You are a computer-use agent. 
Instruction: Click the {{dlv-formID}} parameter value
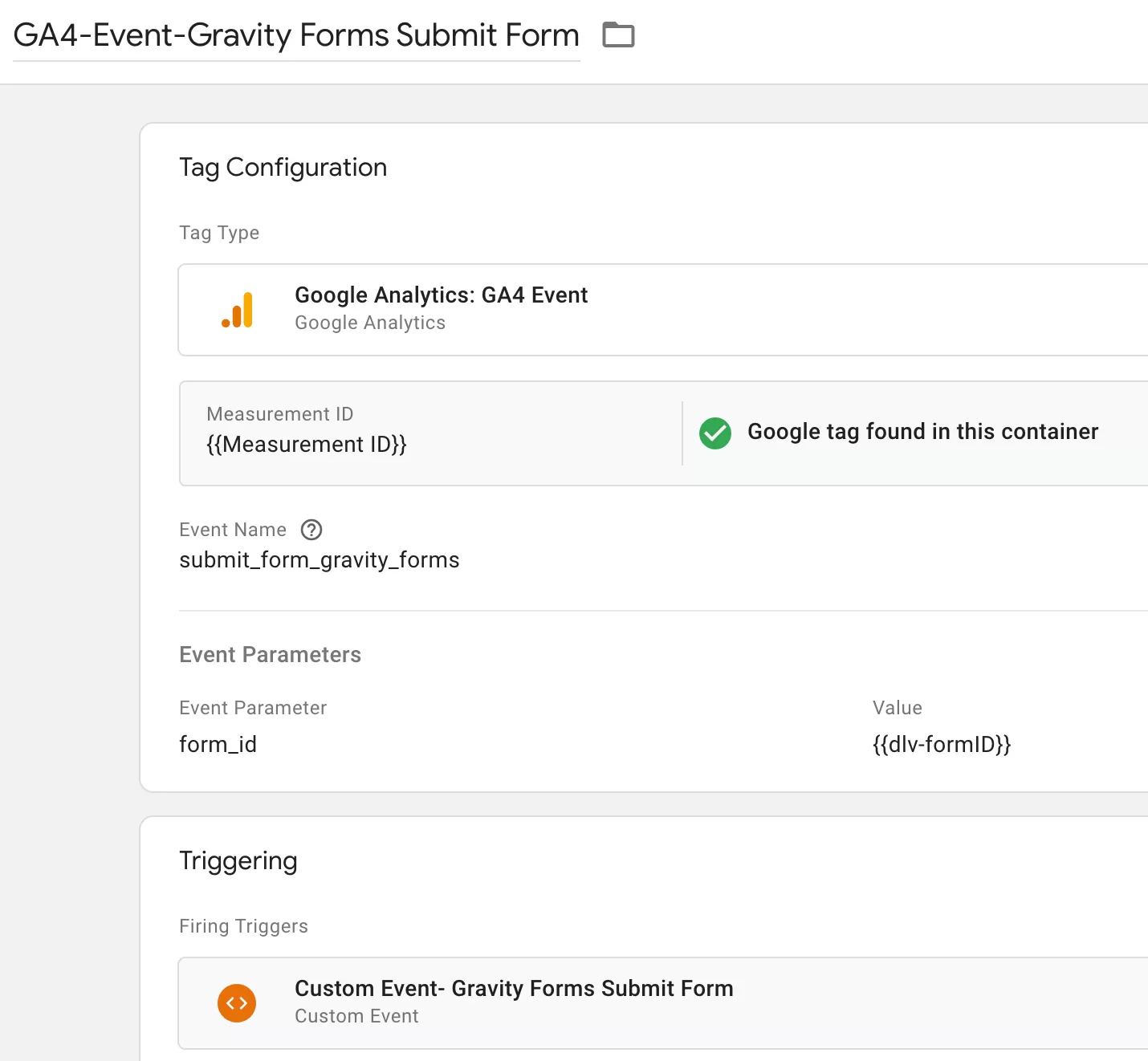942,745
